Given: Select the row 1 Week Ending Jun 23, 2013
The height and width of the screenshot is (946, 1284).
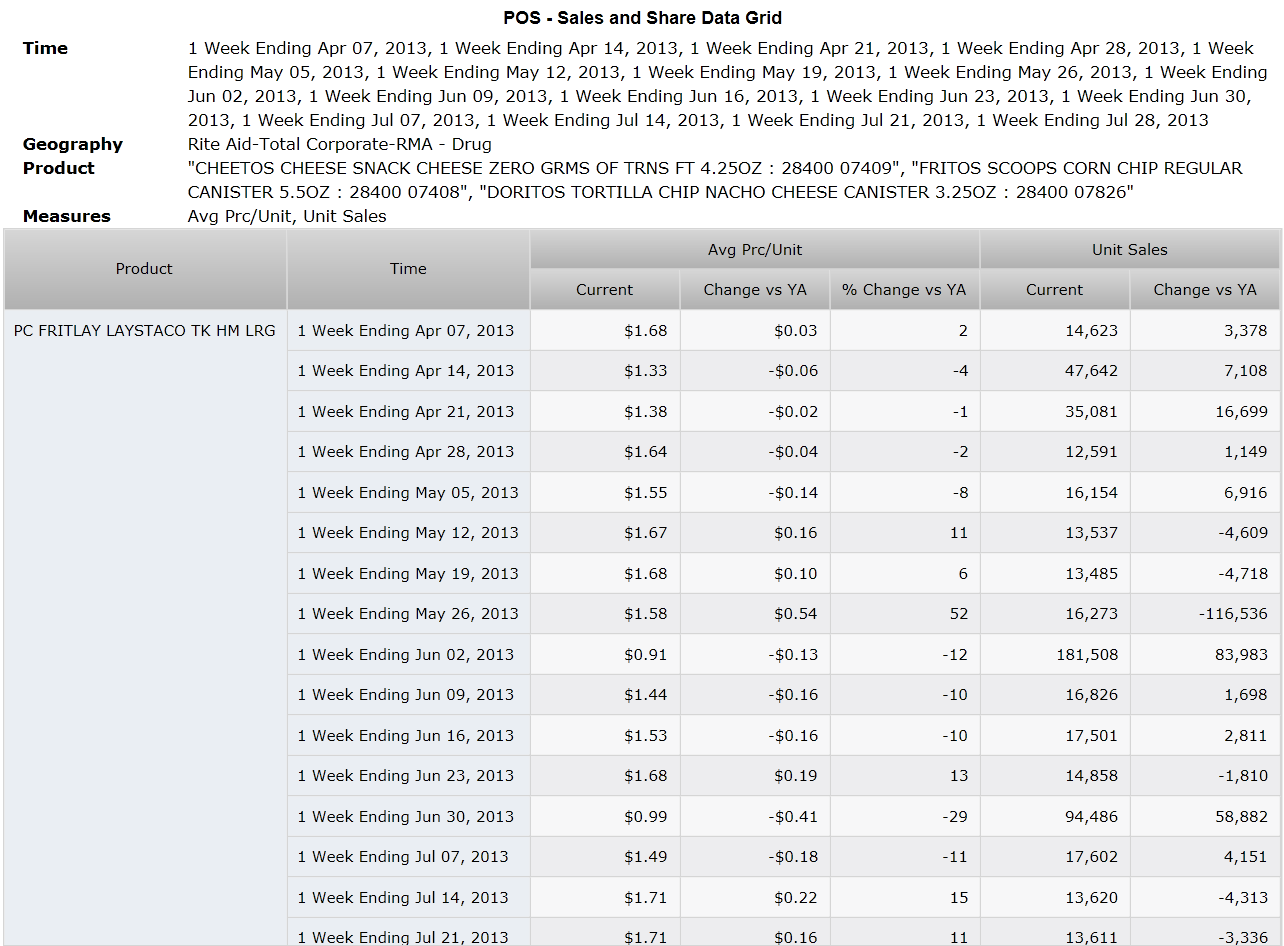Looking at the screenshot, I should pyautogui.click(x=784, y=776).
